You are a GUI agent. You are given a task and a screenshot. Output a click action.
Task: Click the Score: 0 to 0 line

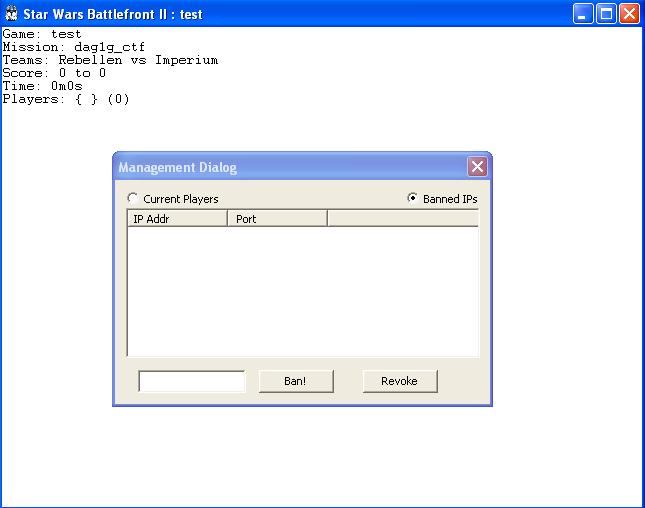54,73
